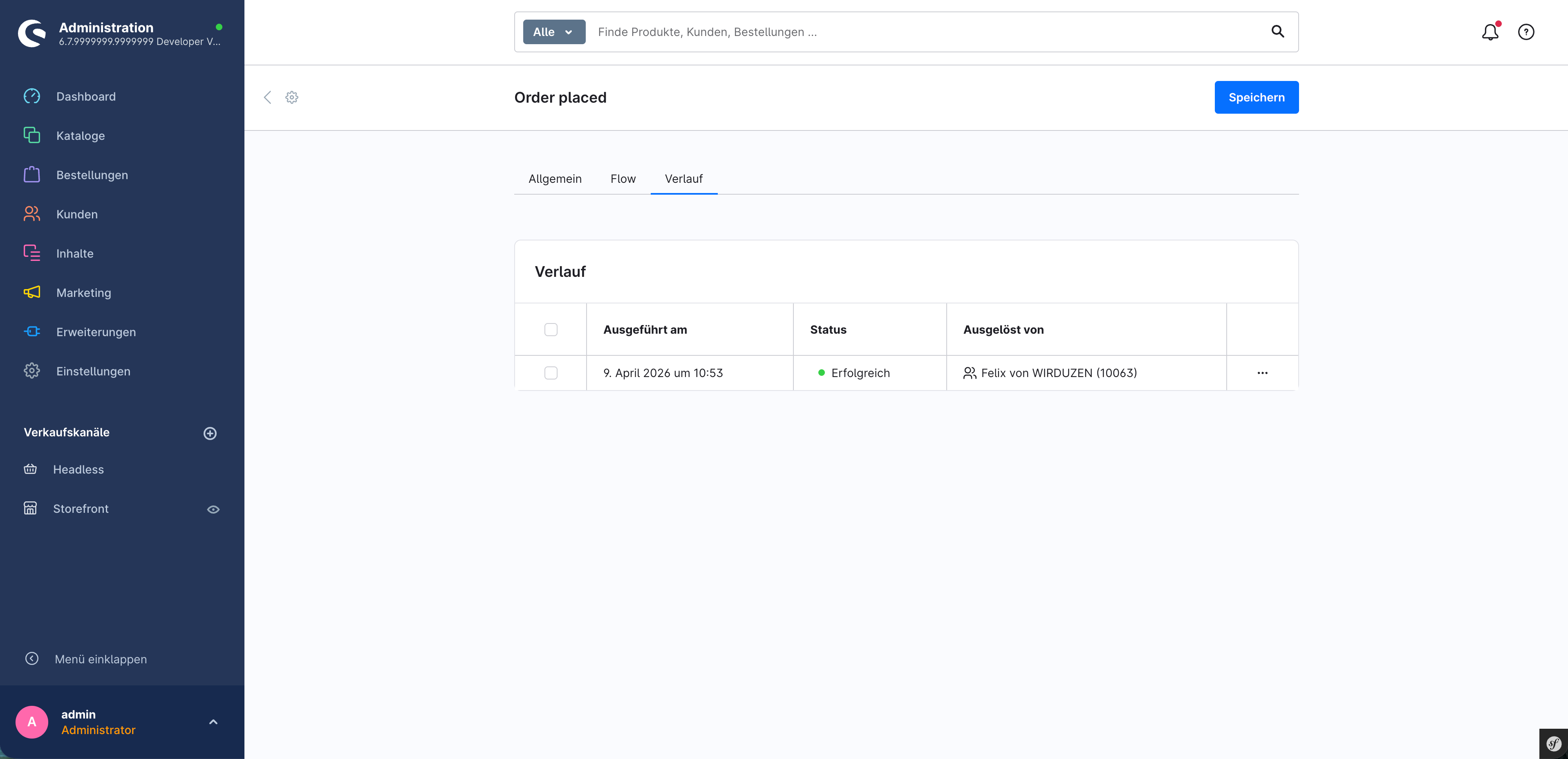1568x759 pixels.
Task: Check the 9. April 2026 row checkbox
Action: point(551,373)
